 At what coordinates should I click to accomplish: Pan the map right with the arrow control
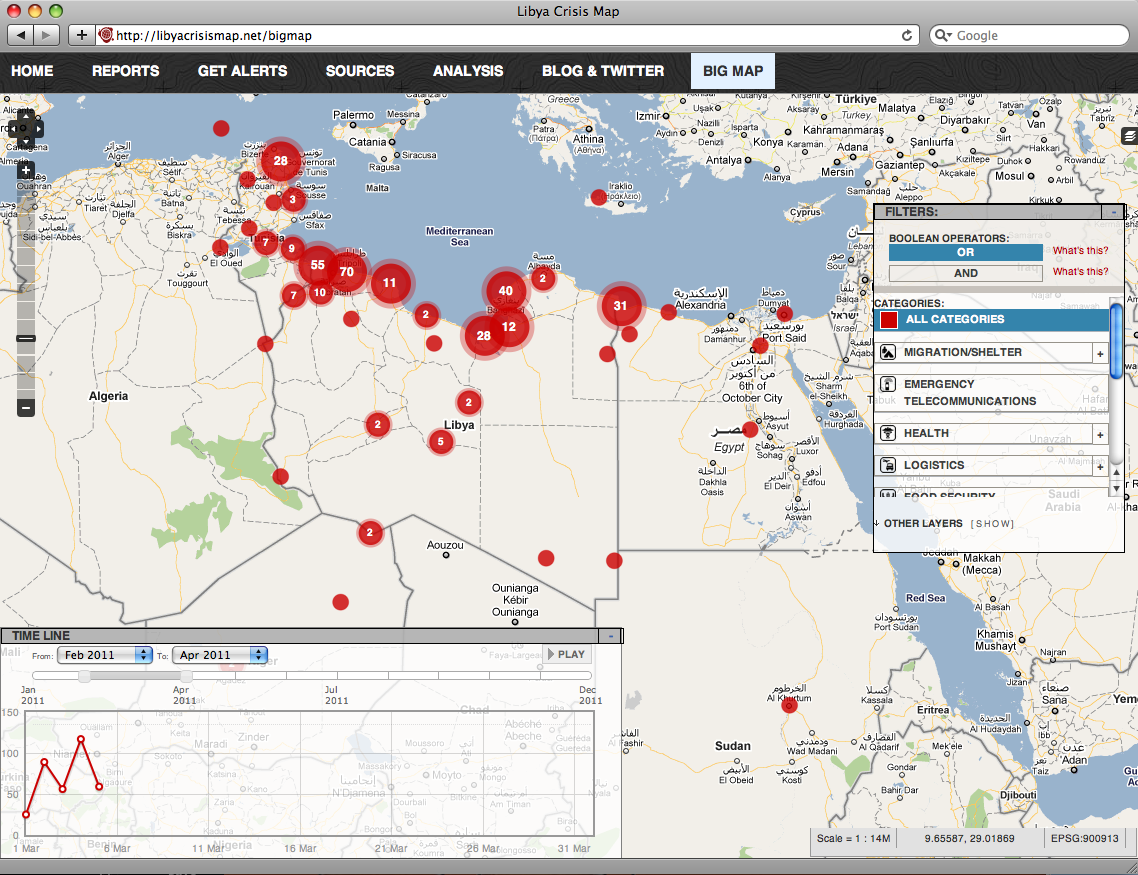coord(38,128)
